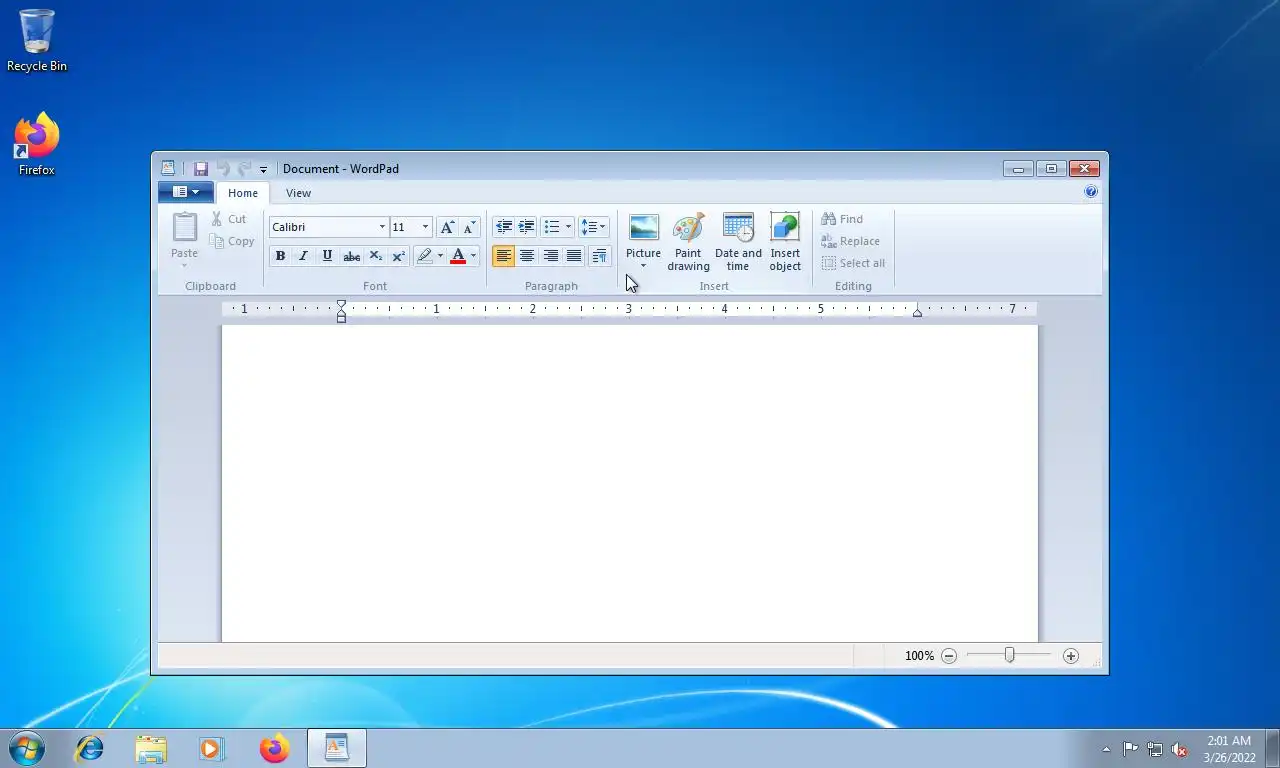The width and height of the screenshot is (1280, 768).
Task: Open the Paragraph settings icon
Action: click(599, 256)
